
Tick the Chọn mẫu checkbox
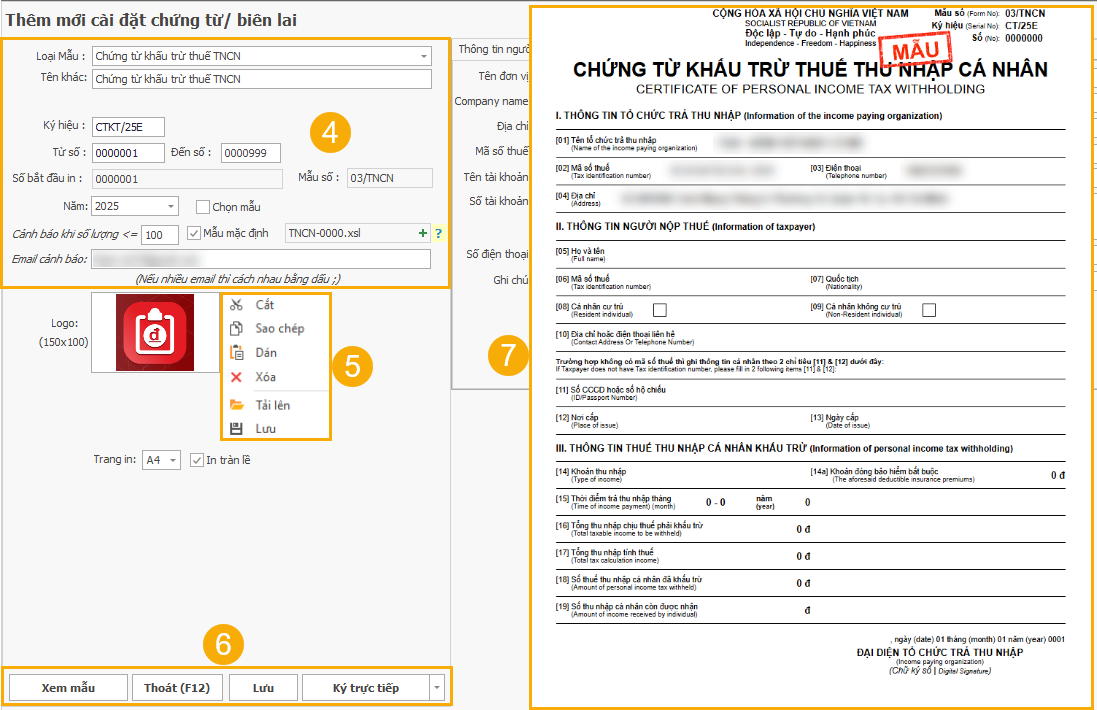[203, 207]
